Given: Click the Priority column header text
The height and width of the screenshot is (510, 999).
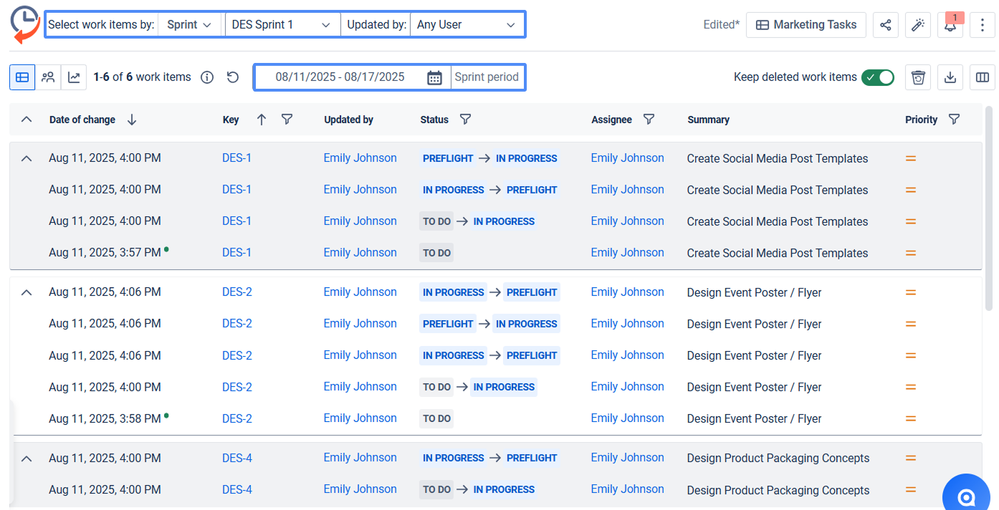Looking at the screenshot, I should tap(921, 119).
